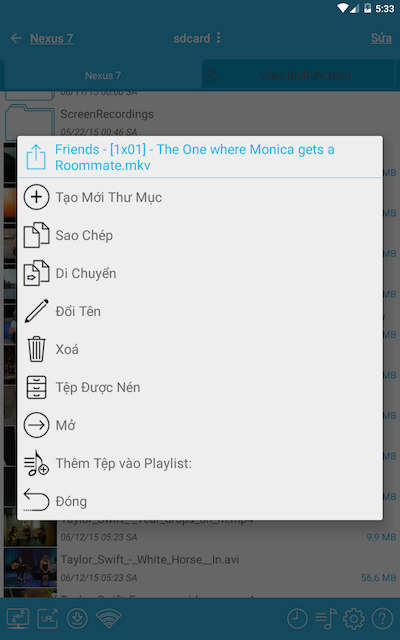
Task: Tap the trash can icon for Xoá
Action: [x=36, y=349]
